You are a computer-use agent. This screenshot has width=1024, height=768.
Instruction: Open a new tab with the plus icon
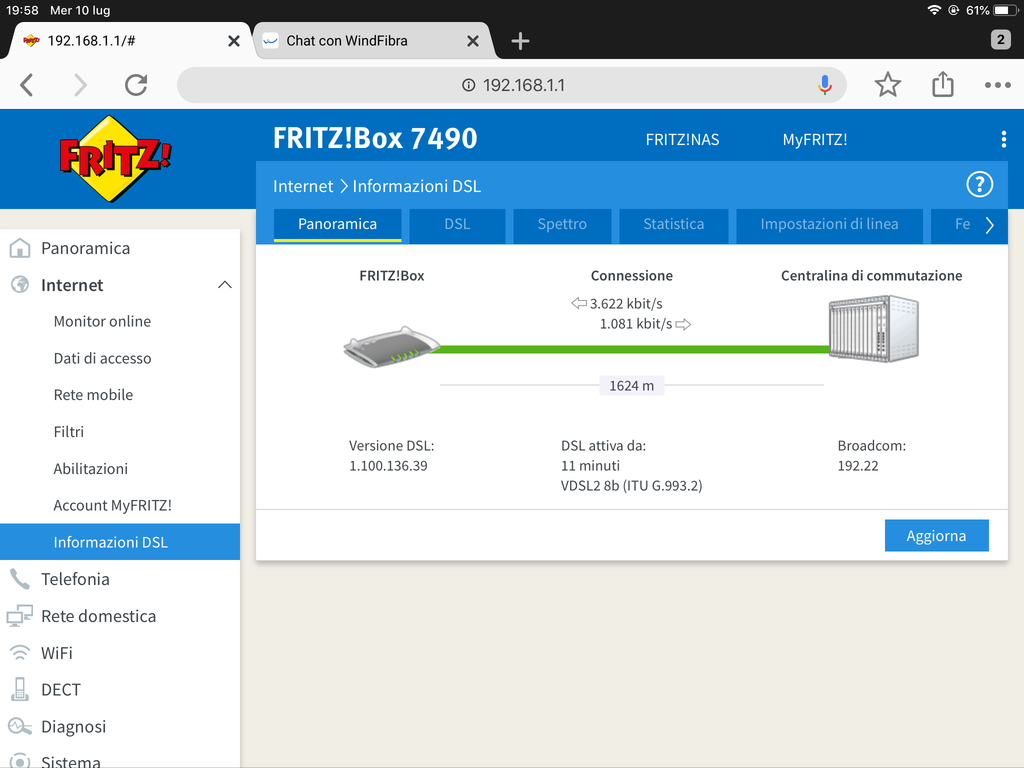(x=520, y=41)
